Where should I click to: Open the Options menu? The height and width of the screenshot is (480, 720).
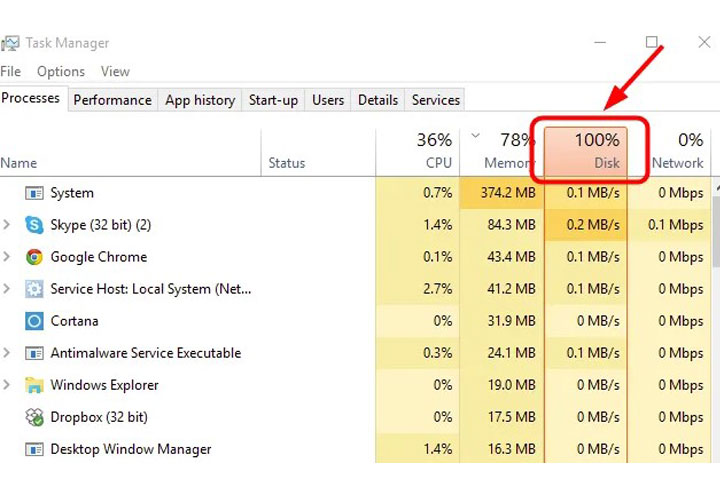pyautogui.click(x=61, y=72)
